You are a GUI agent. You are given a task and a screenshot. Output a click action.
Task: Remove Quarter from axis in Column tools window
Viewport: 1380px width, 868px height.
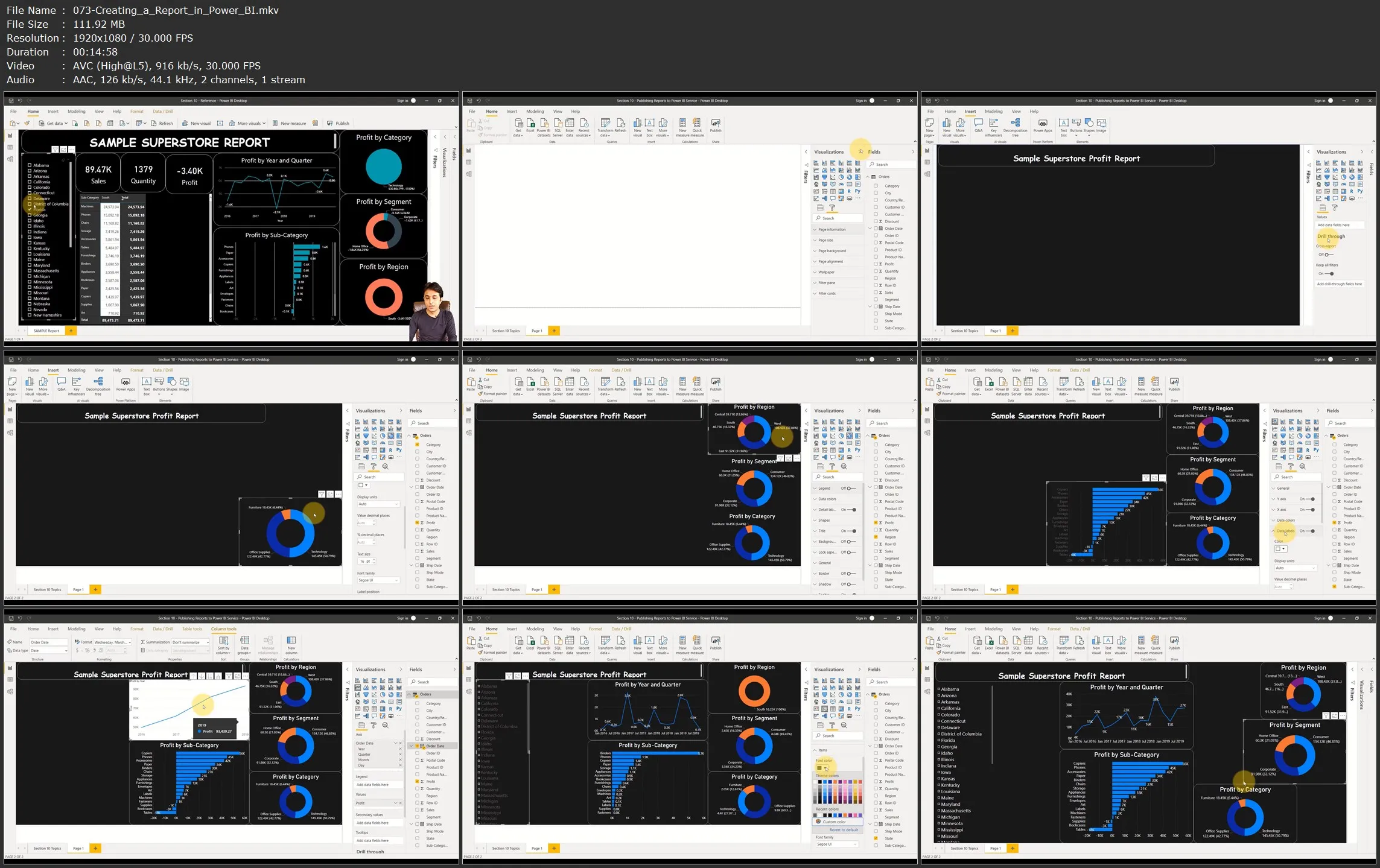400,755
